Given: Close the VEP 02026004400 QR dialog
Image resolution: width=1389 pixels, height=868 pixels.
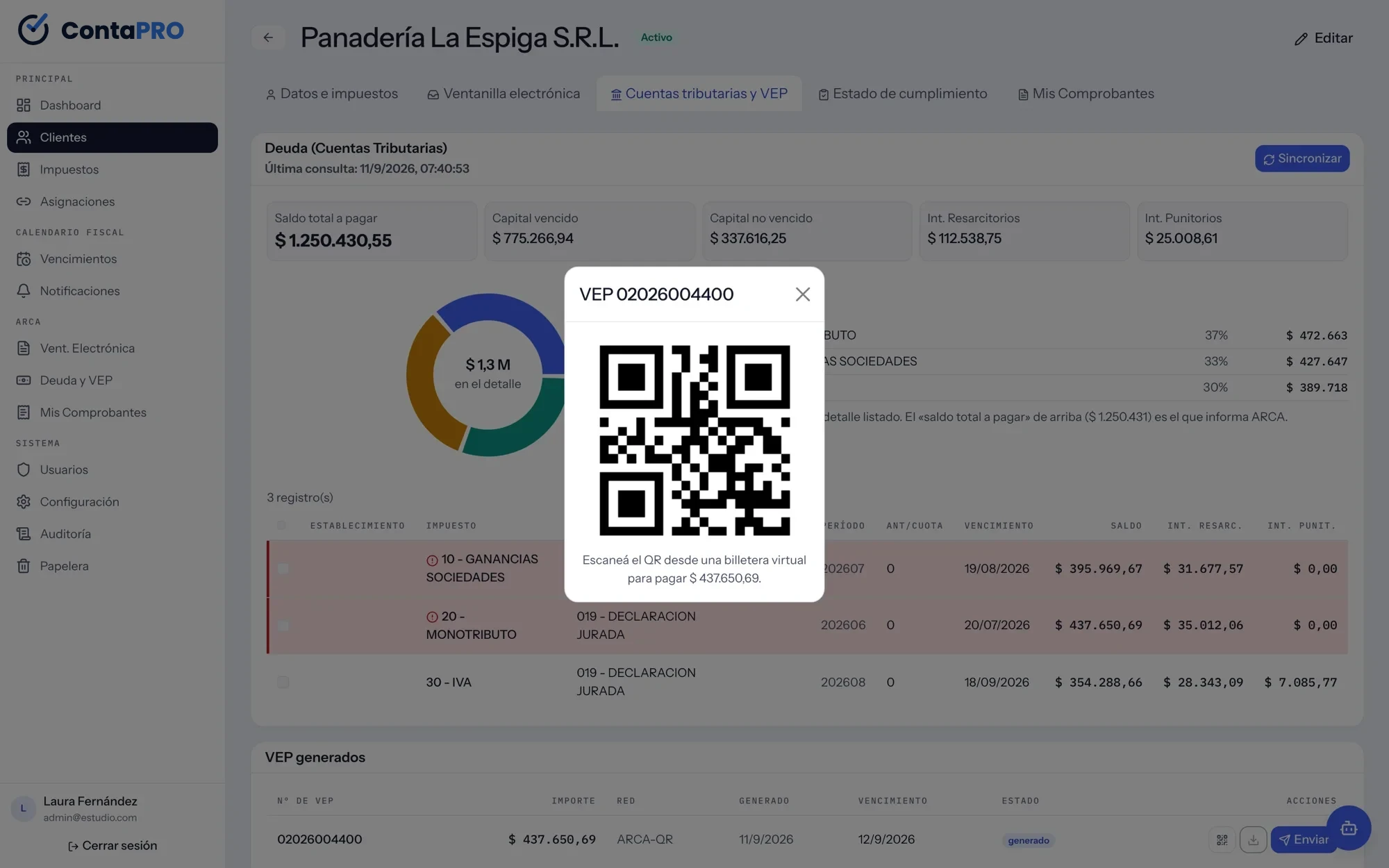Looking at the screenshot, I should pyautogui.click(x=802, y=294).
